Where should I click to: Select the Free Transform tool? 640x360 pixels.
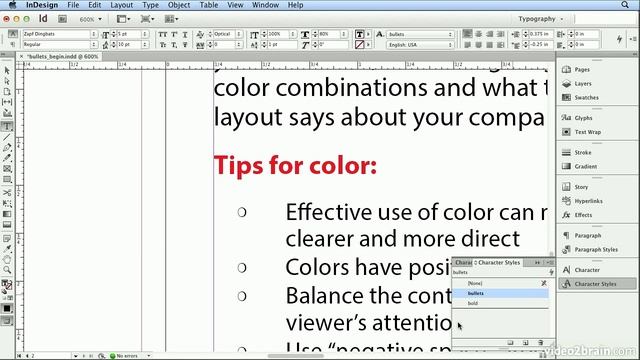7,203
